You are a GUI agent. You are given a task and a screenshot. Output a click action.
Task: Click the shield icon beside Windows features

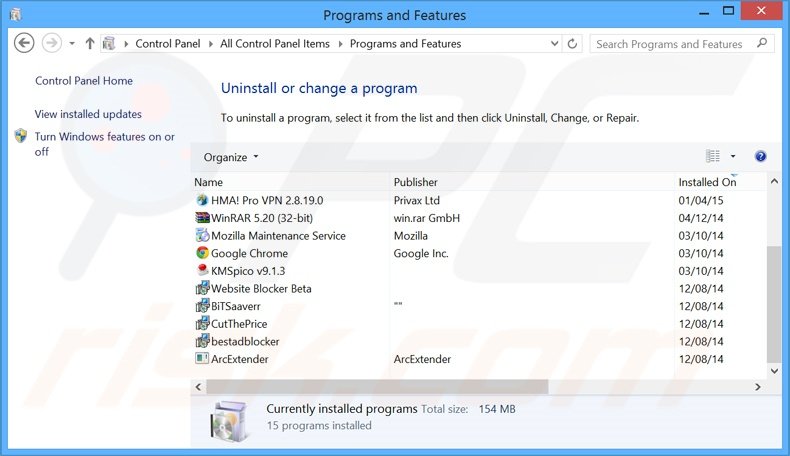tap(21, 136)
